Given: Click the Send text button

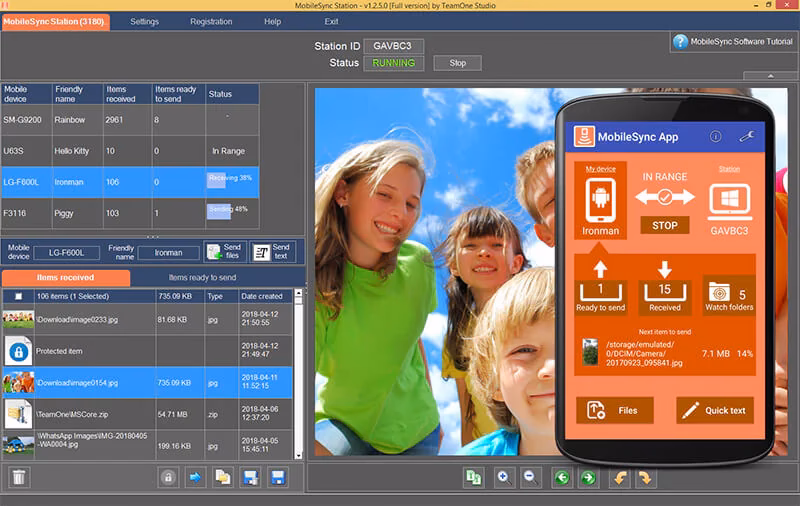Looking at the screenshot, I should [273, 251].
